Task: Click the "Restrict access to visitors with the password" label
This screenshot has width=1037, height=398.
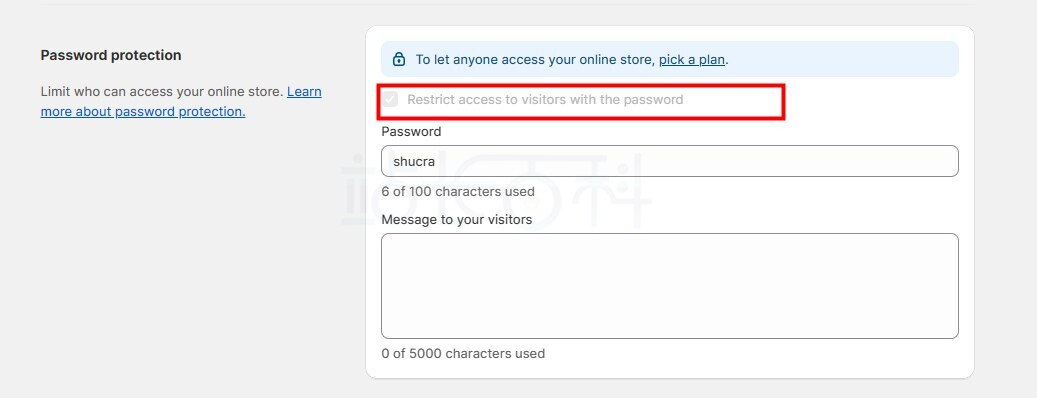Action: (545, 100)
